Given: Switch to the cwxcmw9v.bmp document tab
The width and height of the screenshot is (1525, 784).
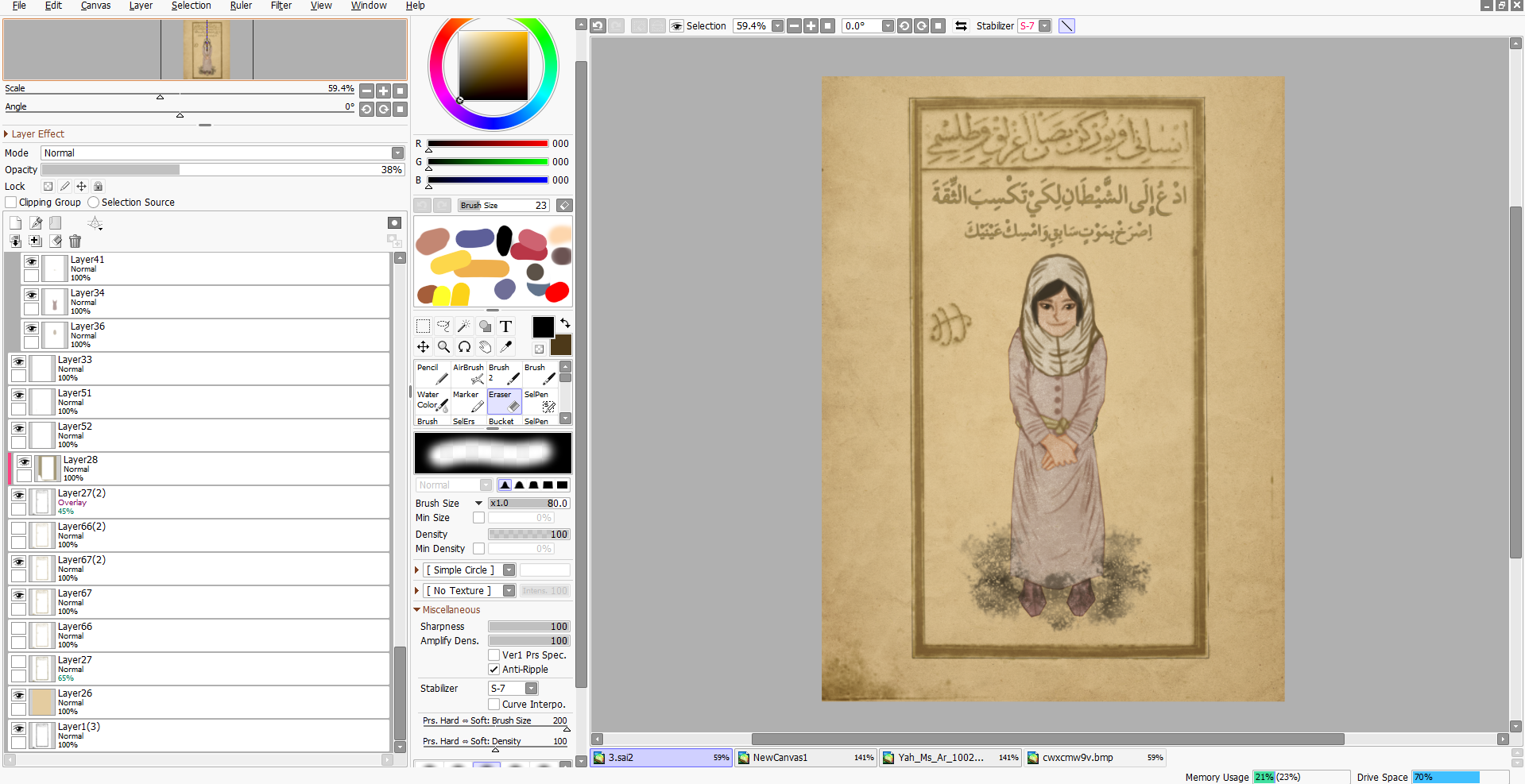Looking at the screenshot, I should 1095,758.
